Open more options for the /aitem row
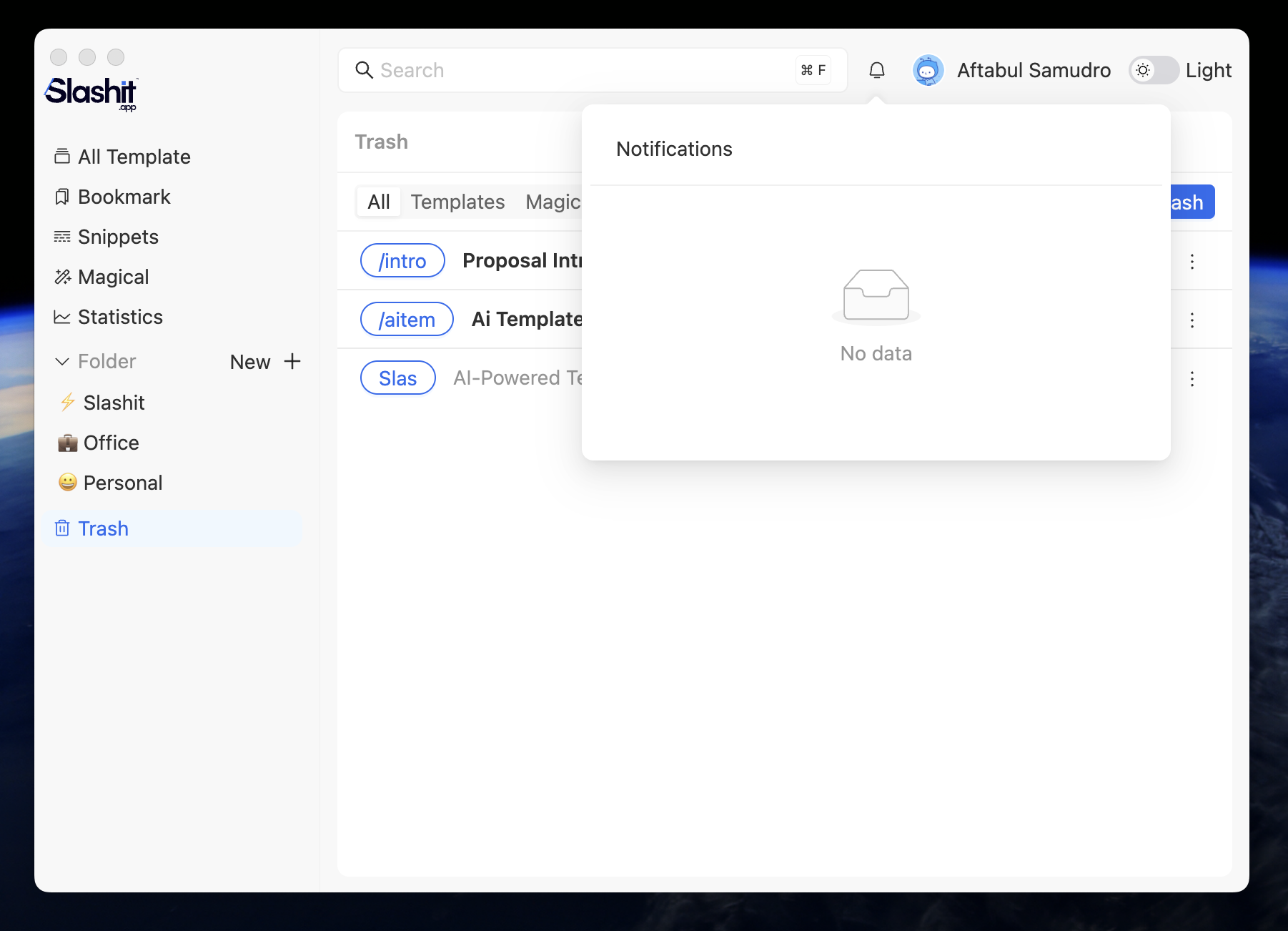 click(1192, 320)
